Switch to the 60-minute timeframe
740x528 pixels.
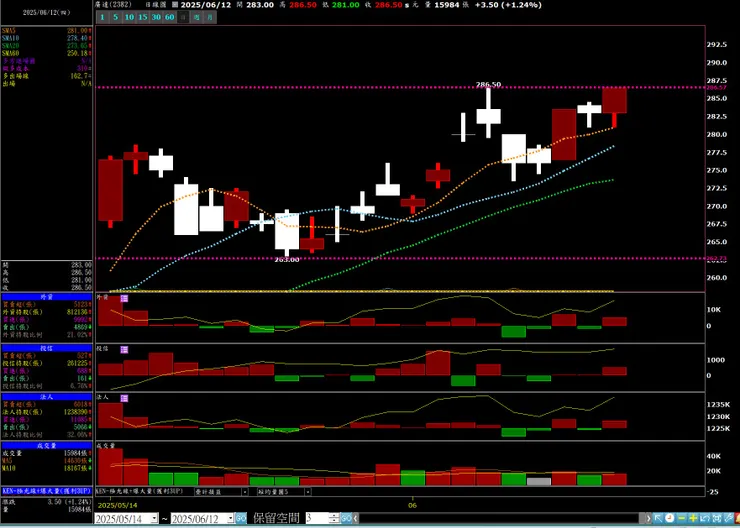pyautogui.click(x=170, y=17)
